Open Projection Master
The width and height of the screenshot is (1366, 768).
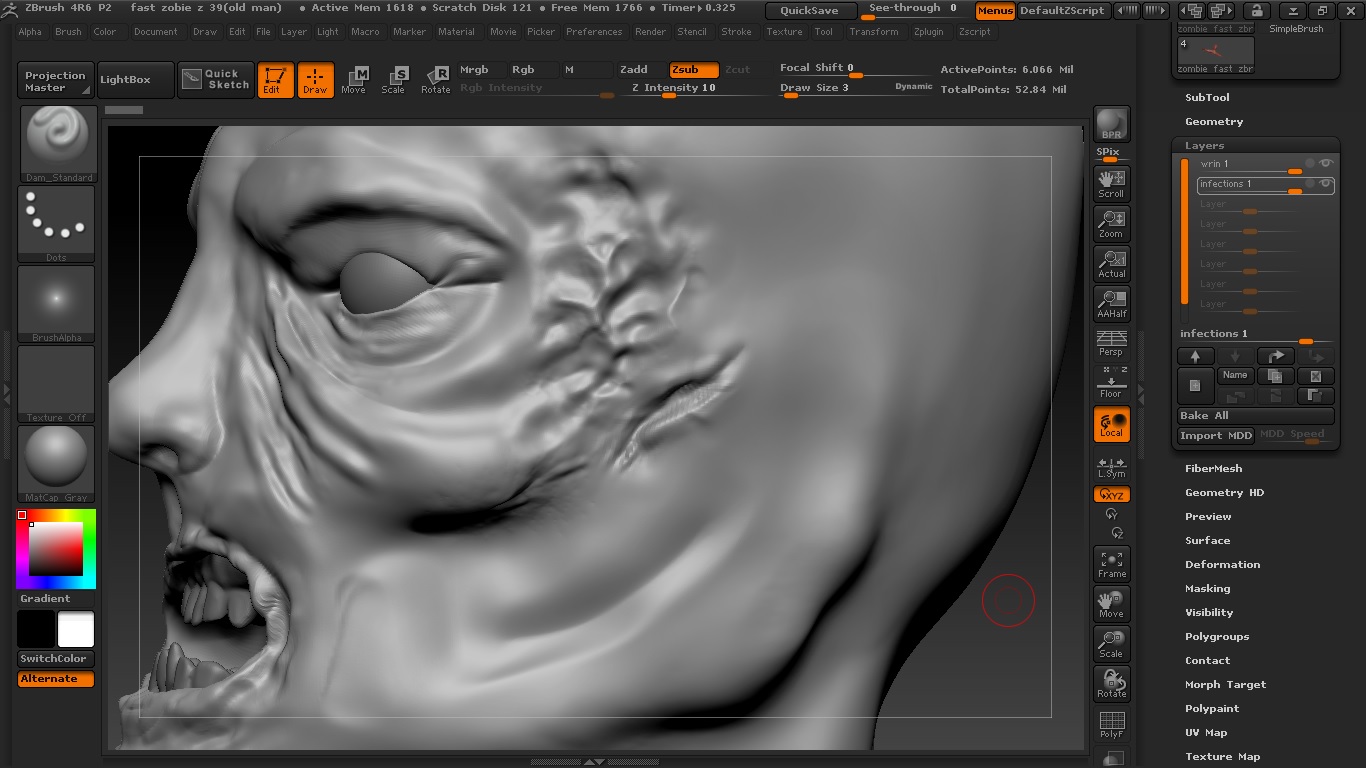[54, 80]
